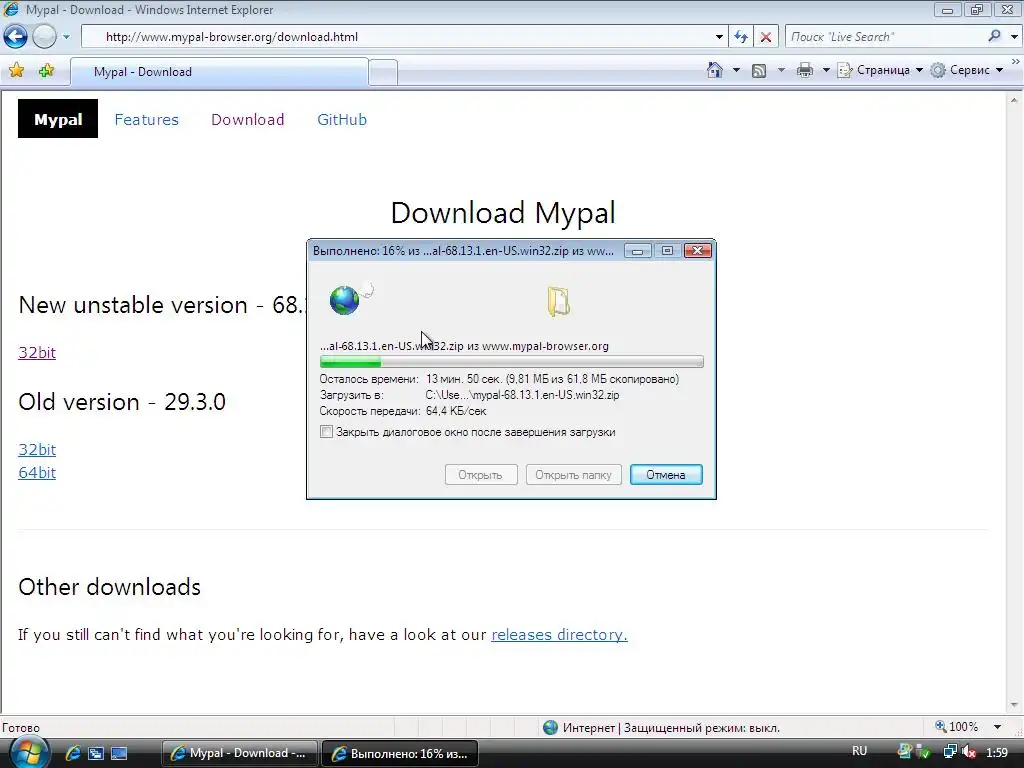Click the disabled Открыть button

click(x=481, y=475)
